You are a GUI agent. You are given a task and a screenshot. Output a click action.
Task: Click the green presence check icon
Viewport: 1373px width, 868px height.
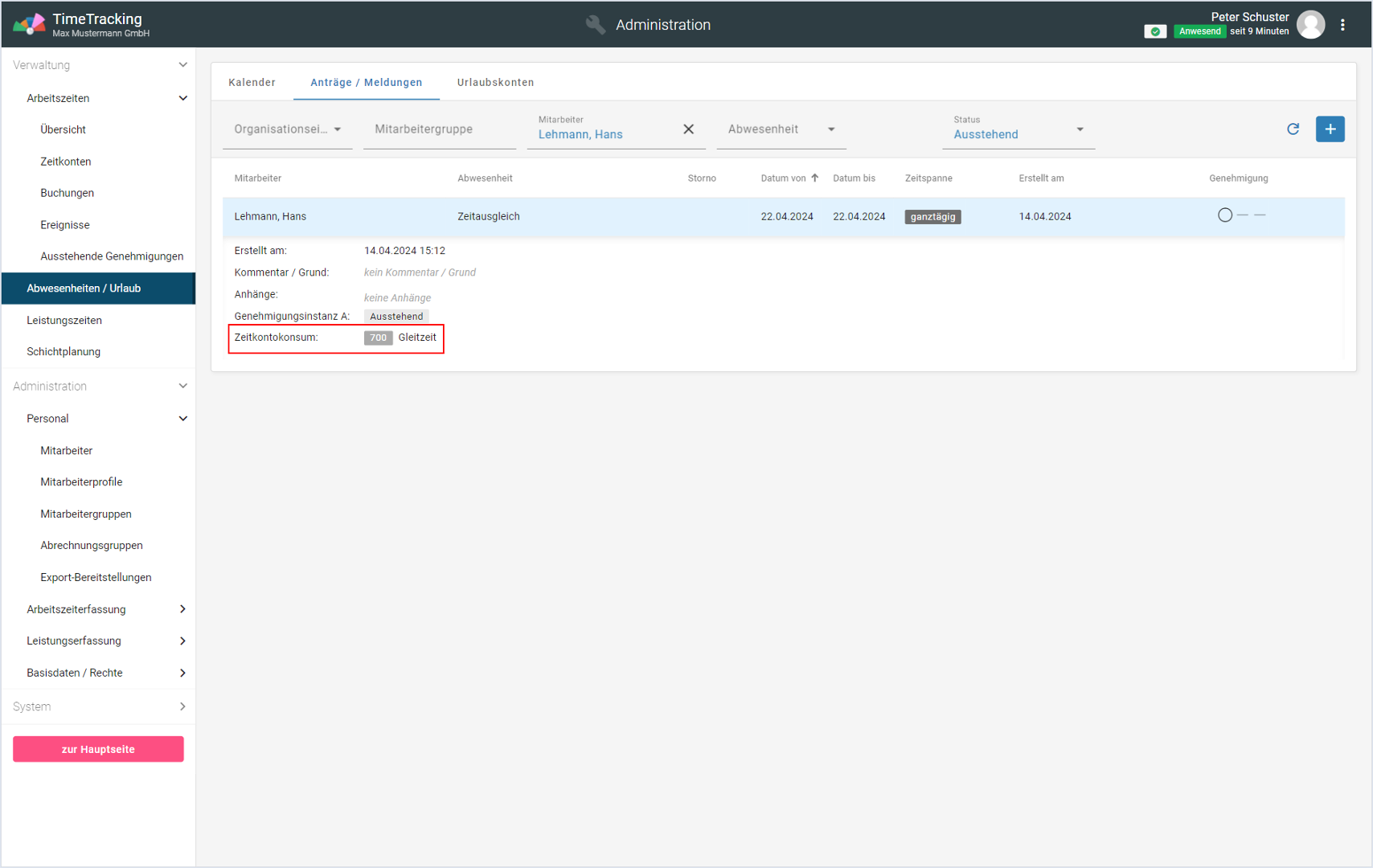tap(1155, 31)
